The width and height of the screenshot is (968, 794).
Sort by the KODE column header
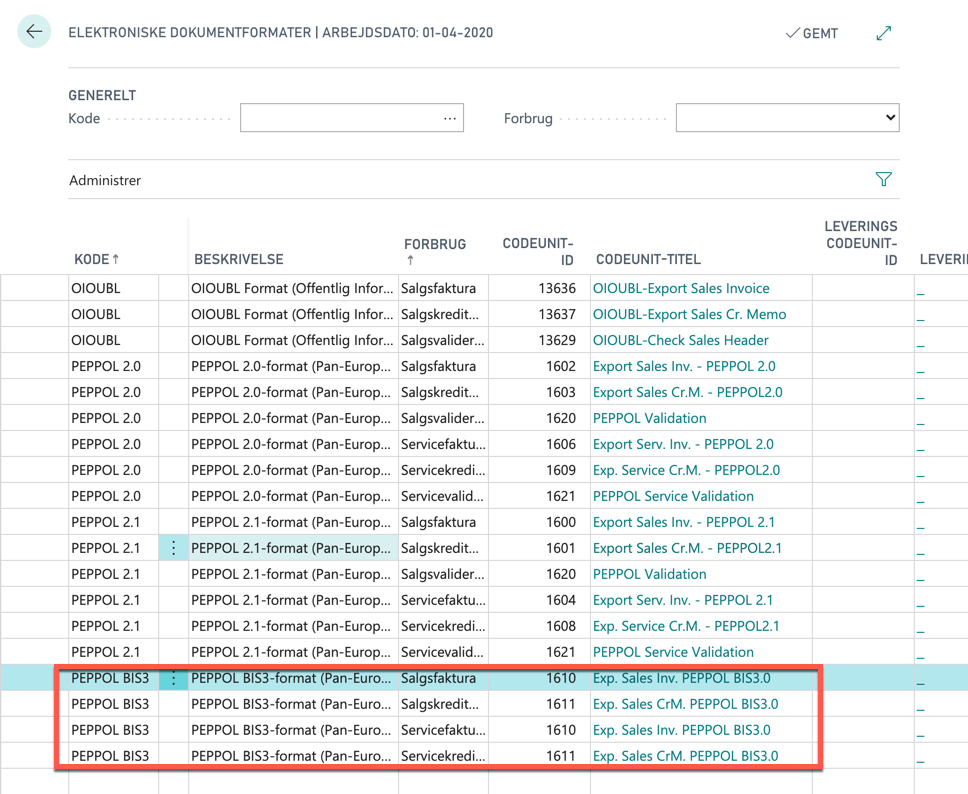[96, 259]
